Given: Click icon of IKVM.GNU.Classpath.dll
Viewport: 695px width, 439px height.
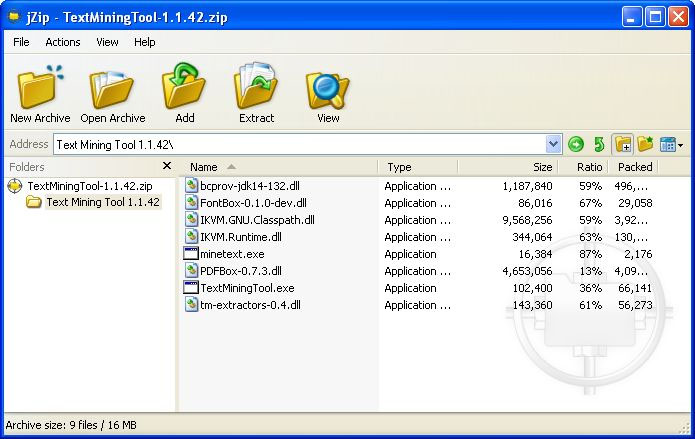Looking at the screenshot, I should click(x=191, y=220).
